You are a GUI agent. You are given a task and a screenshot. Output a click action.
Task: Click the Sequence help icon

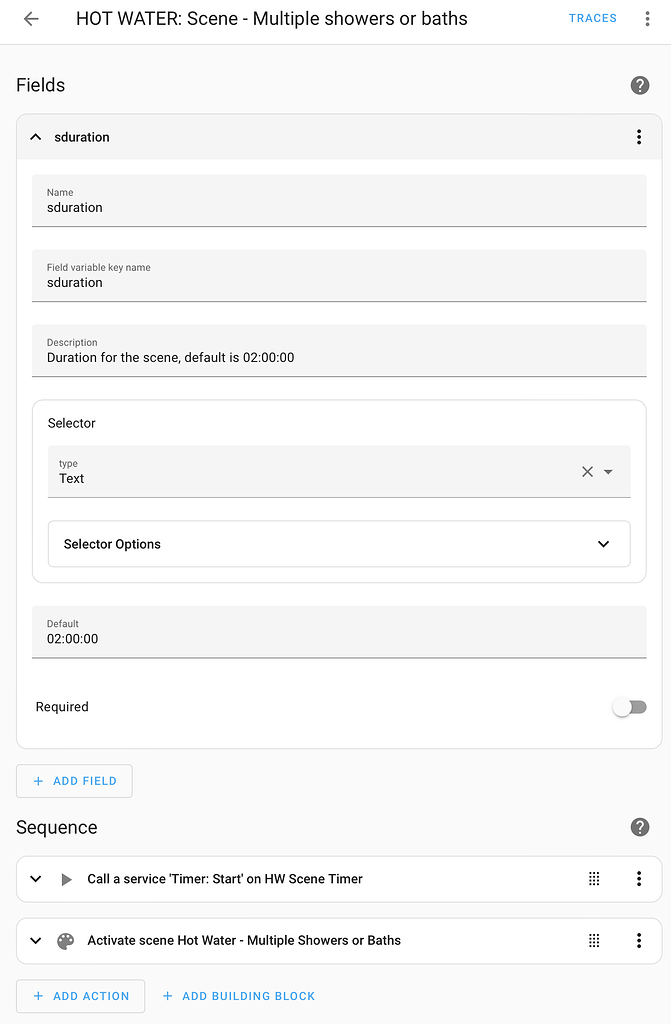[x=640, y=828]
